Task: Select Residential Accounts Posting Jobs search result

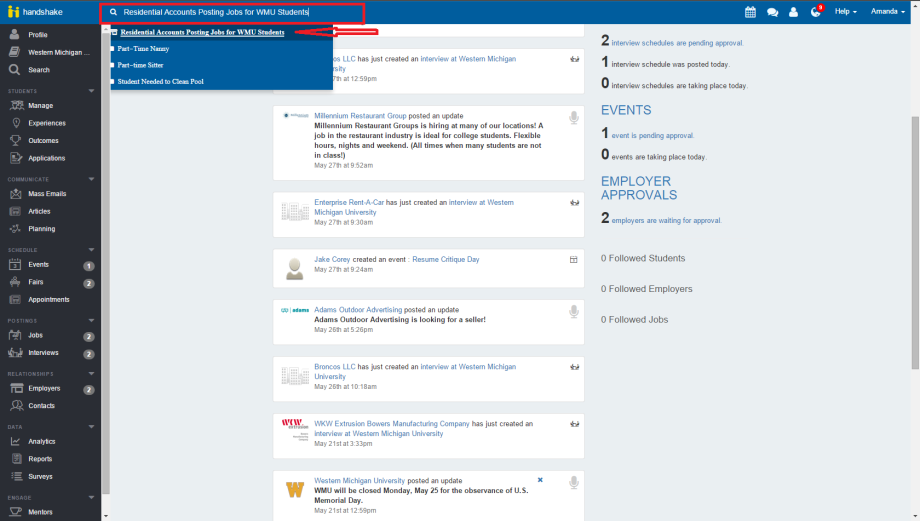Action: 202,32
